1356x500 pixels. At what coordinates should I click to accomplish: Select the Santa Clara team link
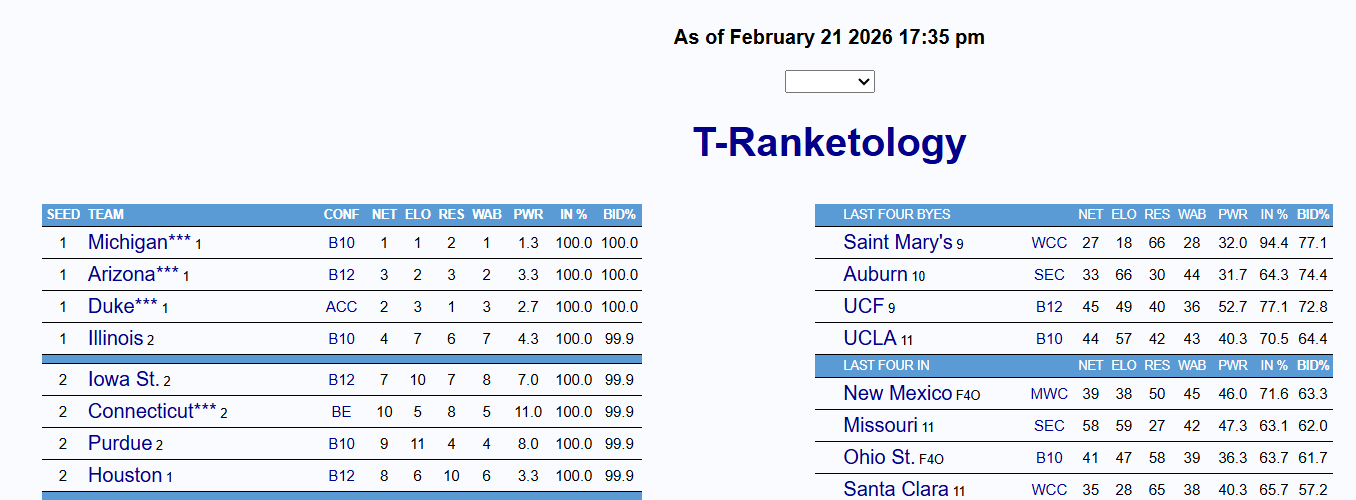click(x=896, y=489)
